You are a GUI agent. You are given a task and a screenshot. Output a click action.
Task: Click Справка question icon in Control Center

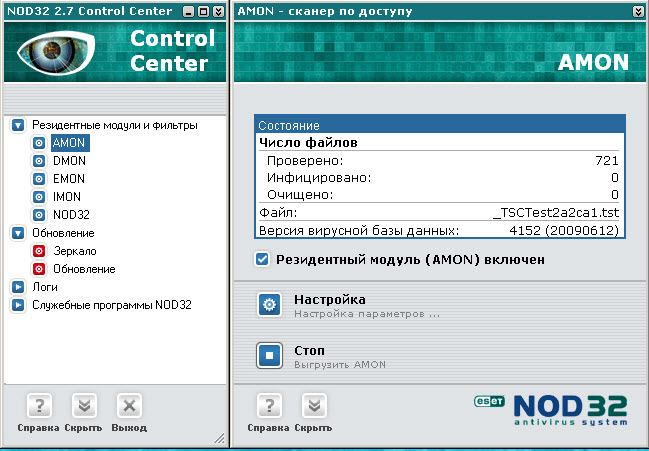click(39, 406)
